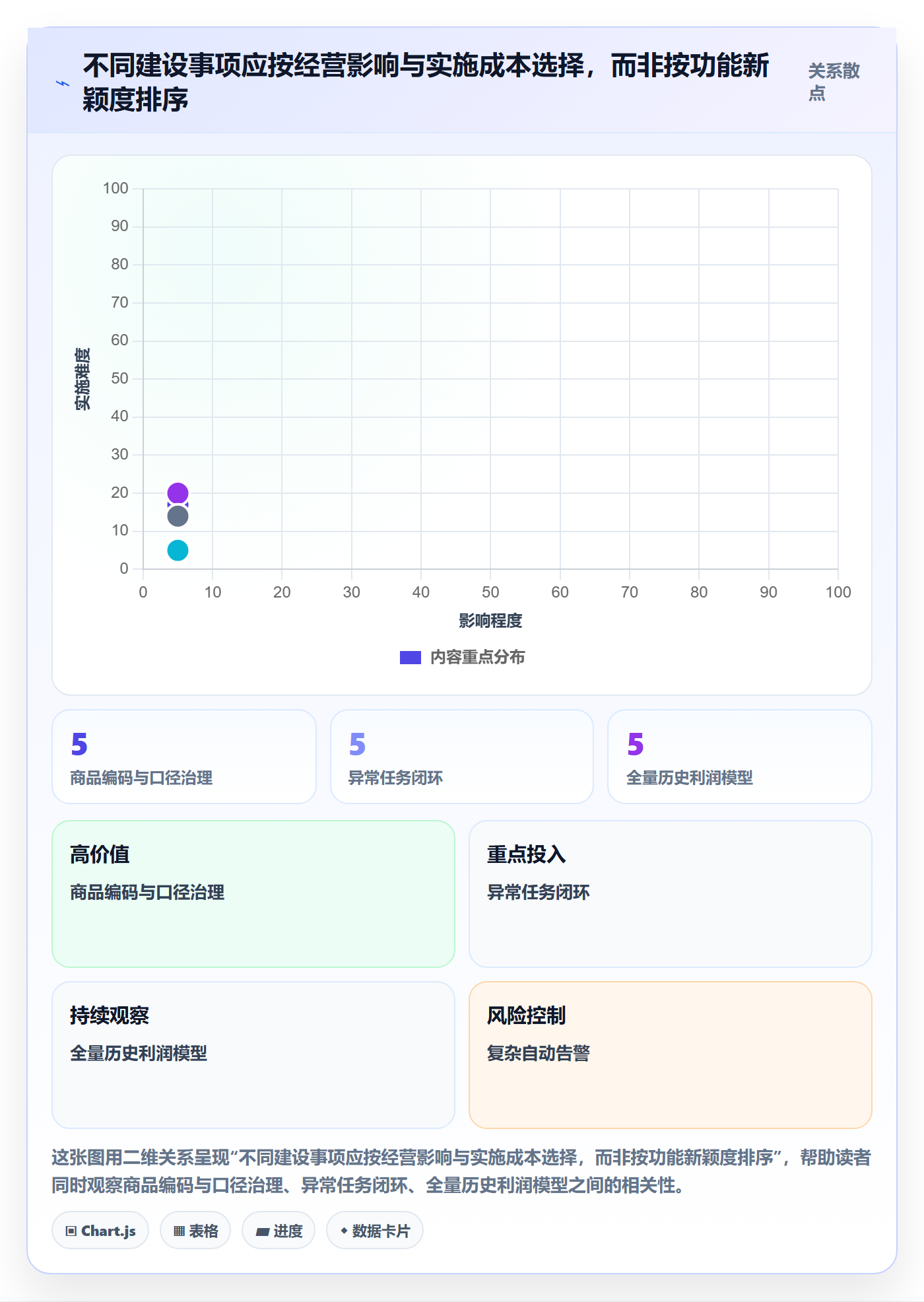Click the purple scatter point near 20
This screenshot has height=1302, width=924.
[178, 493]
